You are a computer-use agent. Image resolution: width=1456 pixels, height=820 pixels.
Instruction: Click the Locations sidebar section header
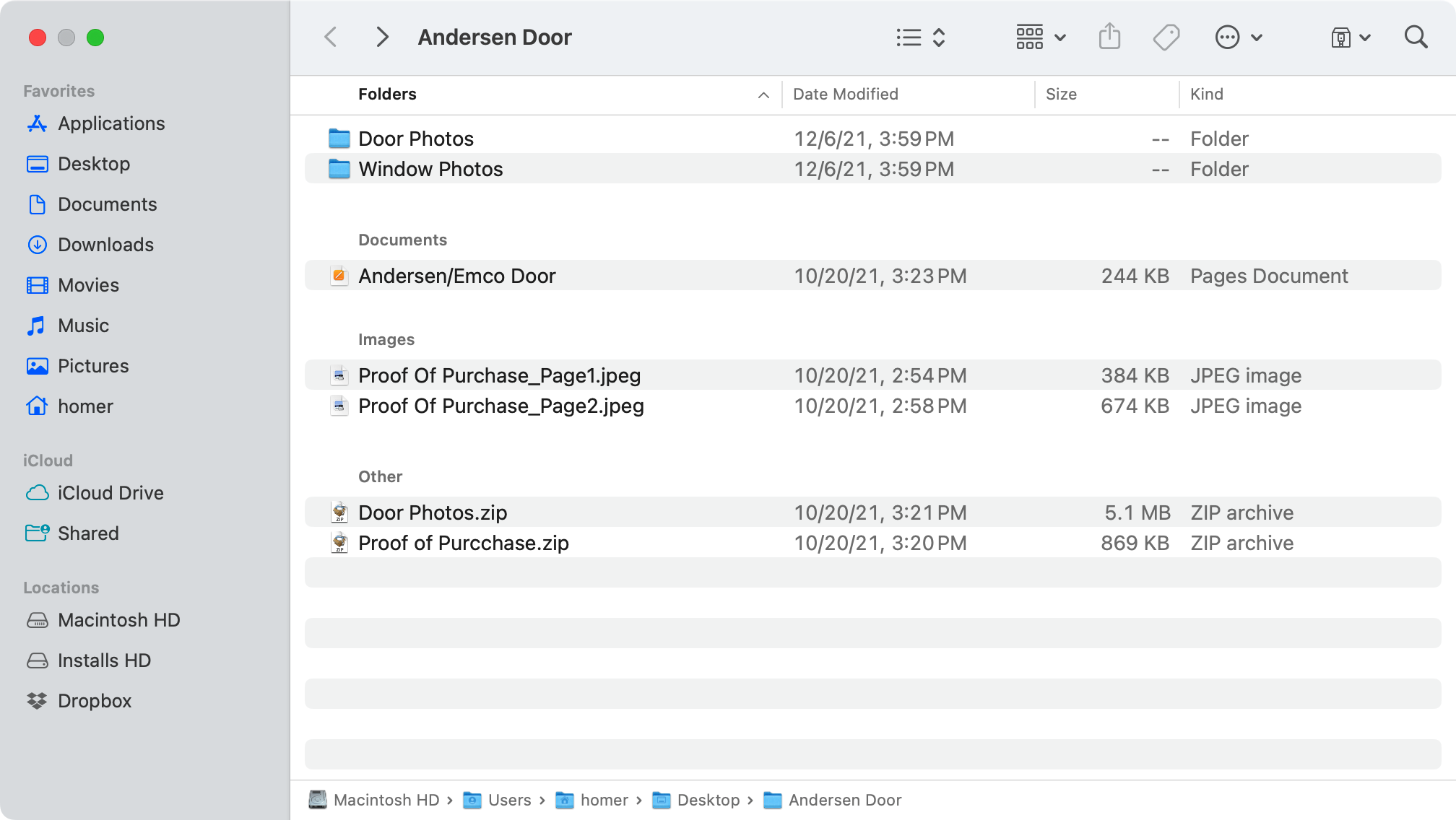click(x=61, y=588)
